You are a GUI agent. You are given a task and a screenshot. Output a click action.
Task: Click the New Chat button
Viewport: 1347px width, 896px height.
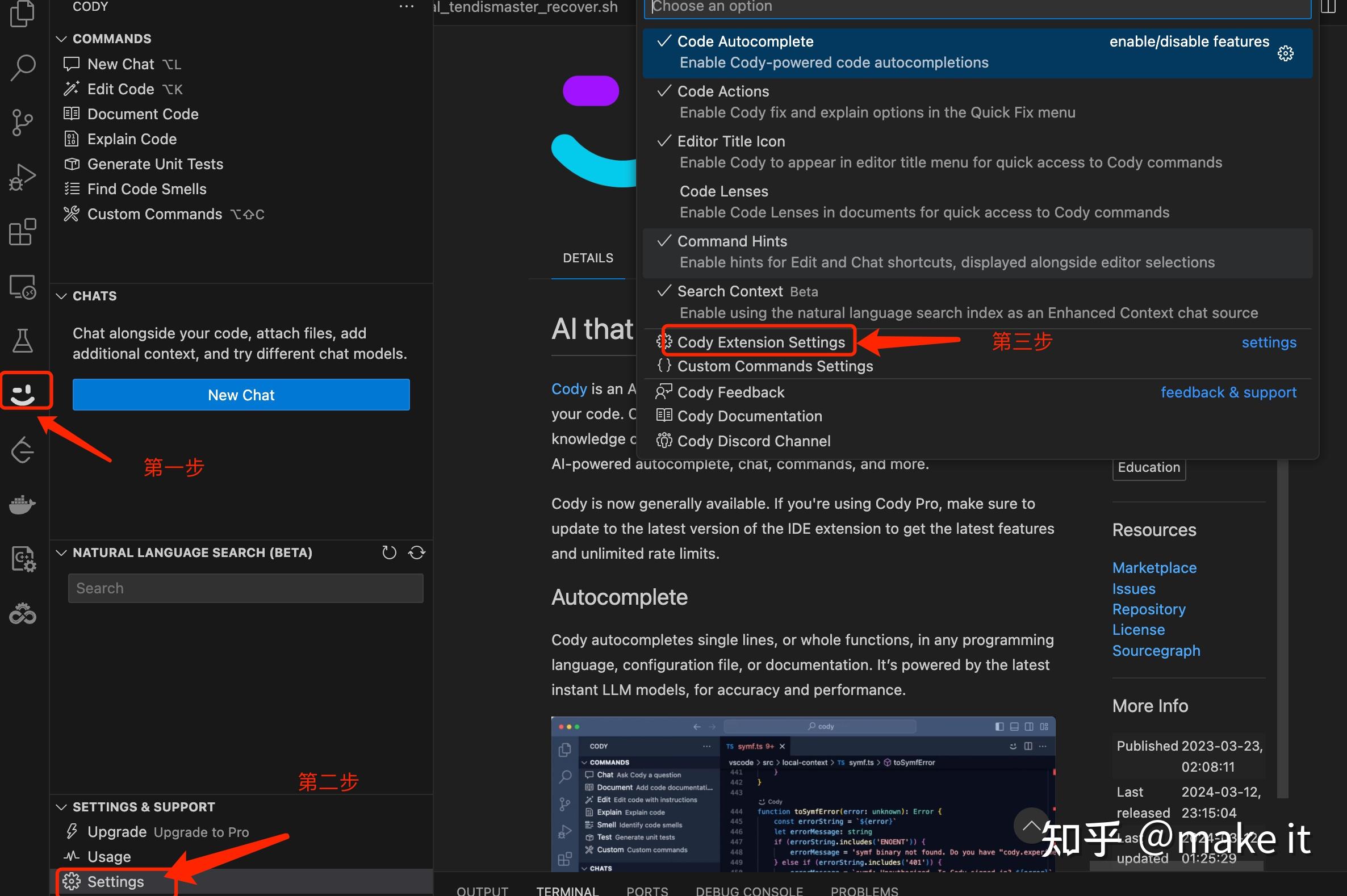point(241,394)
